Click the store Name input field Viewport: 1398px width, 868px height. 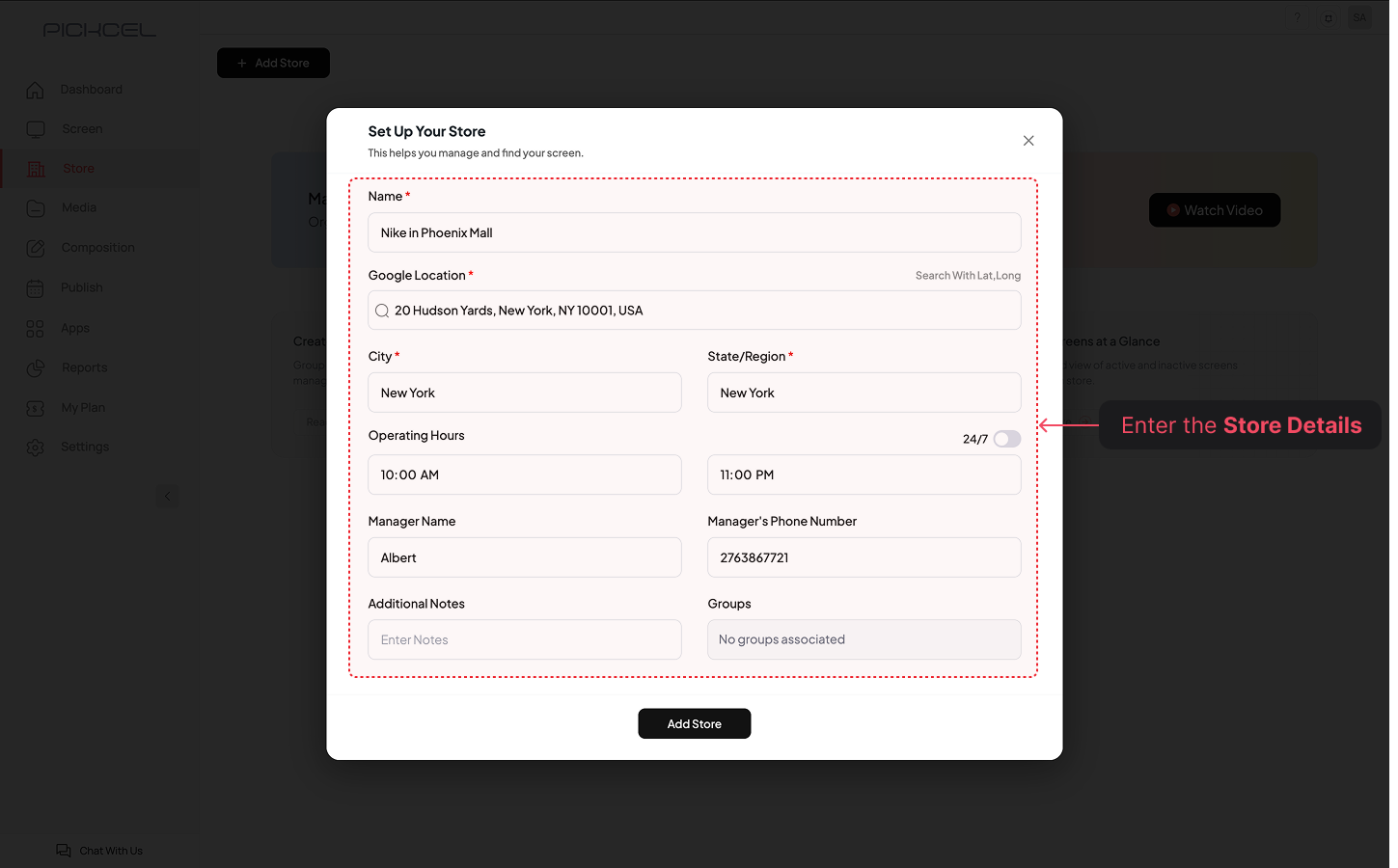[x=694, y=232]
